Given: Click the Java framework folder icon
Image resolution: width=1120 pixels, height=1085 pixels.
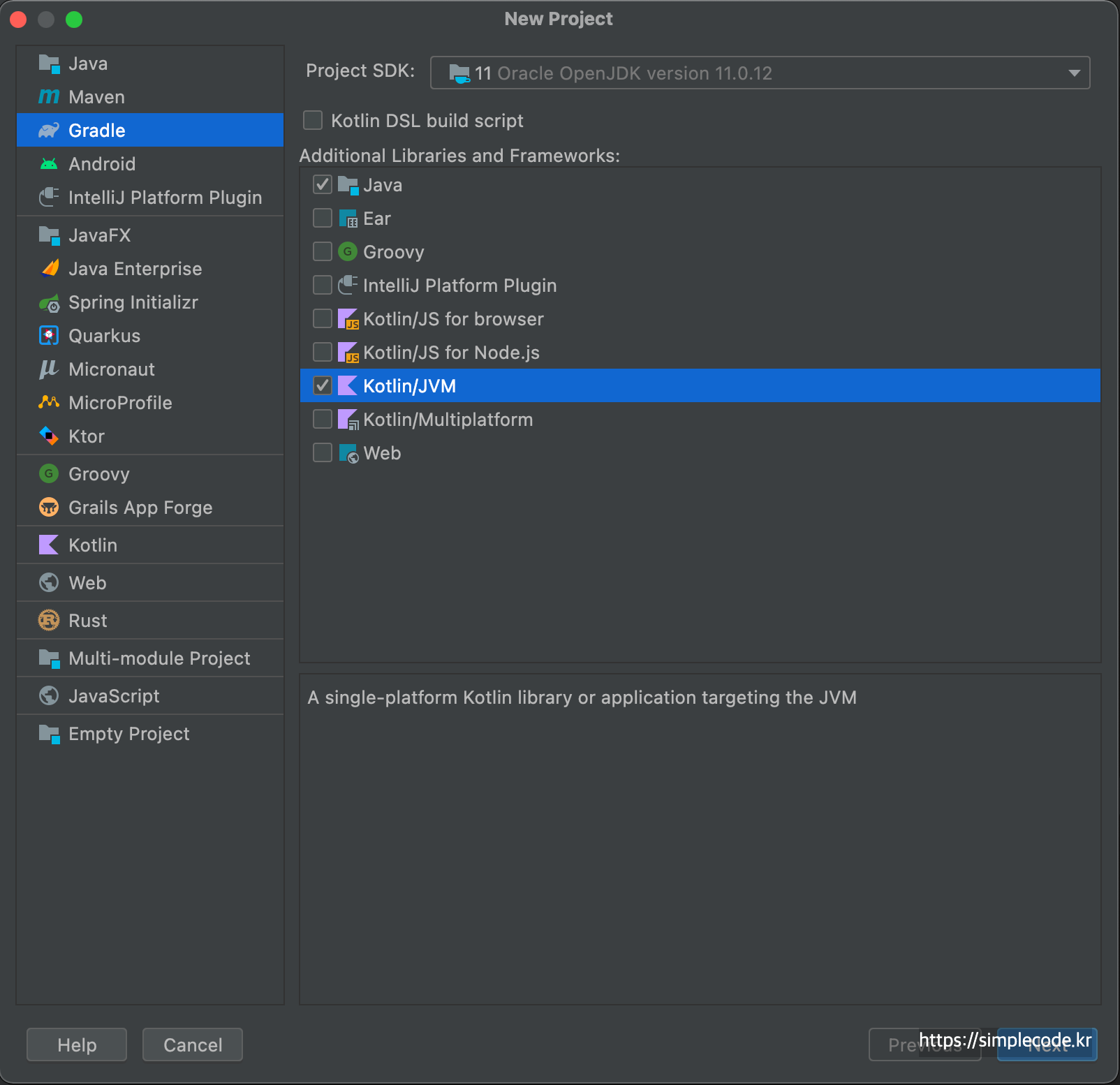Looking at the screenshot, I should (x=348, y=185).
